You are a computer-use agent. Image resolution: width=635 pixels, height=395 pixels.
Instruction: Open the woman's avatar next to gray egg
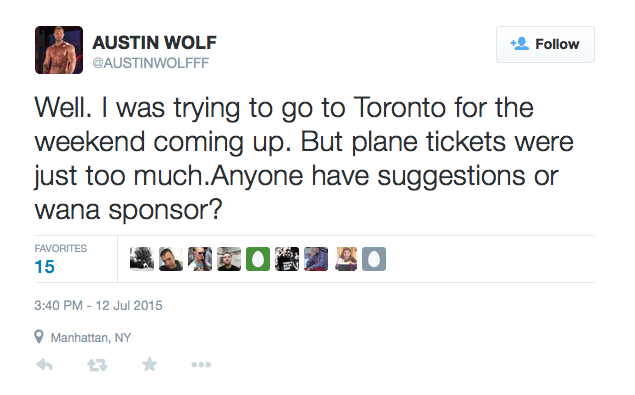pos(346,258)
